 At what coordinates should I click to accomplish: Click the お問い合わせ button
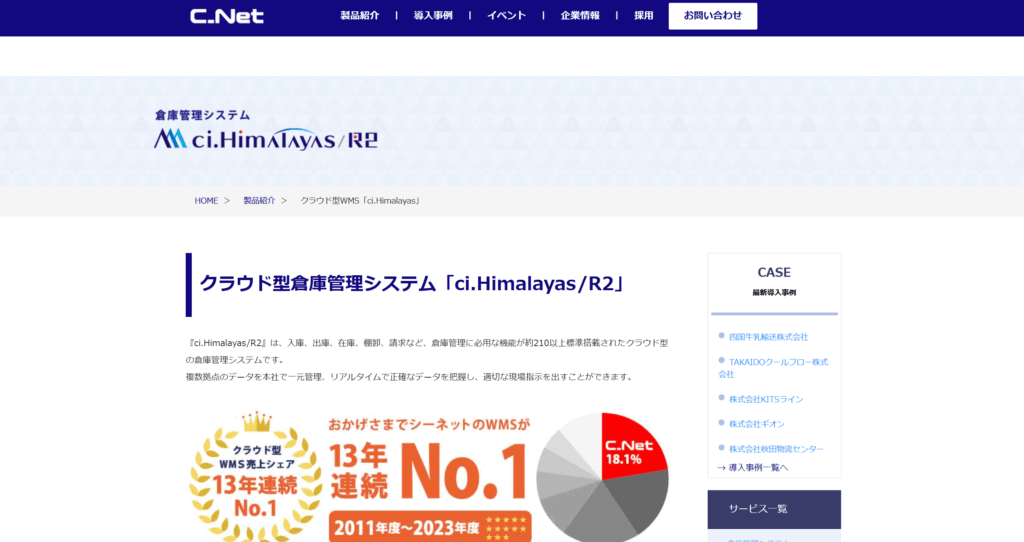712,16
